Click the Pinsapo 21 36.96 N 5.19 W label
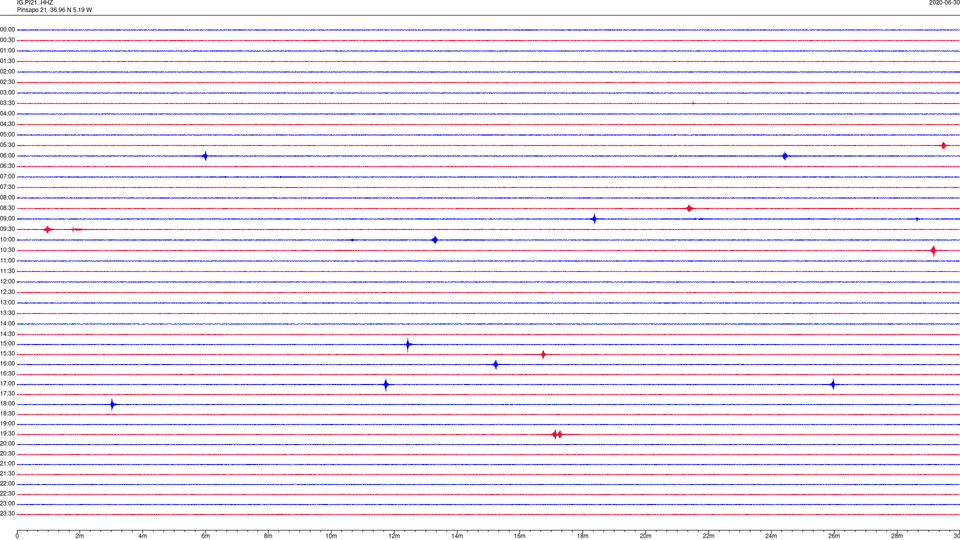 tap(54, 10)
